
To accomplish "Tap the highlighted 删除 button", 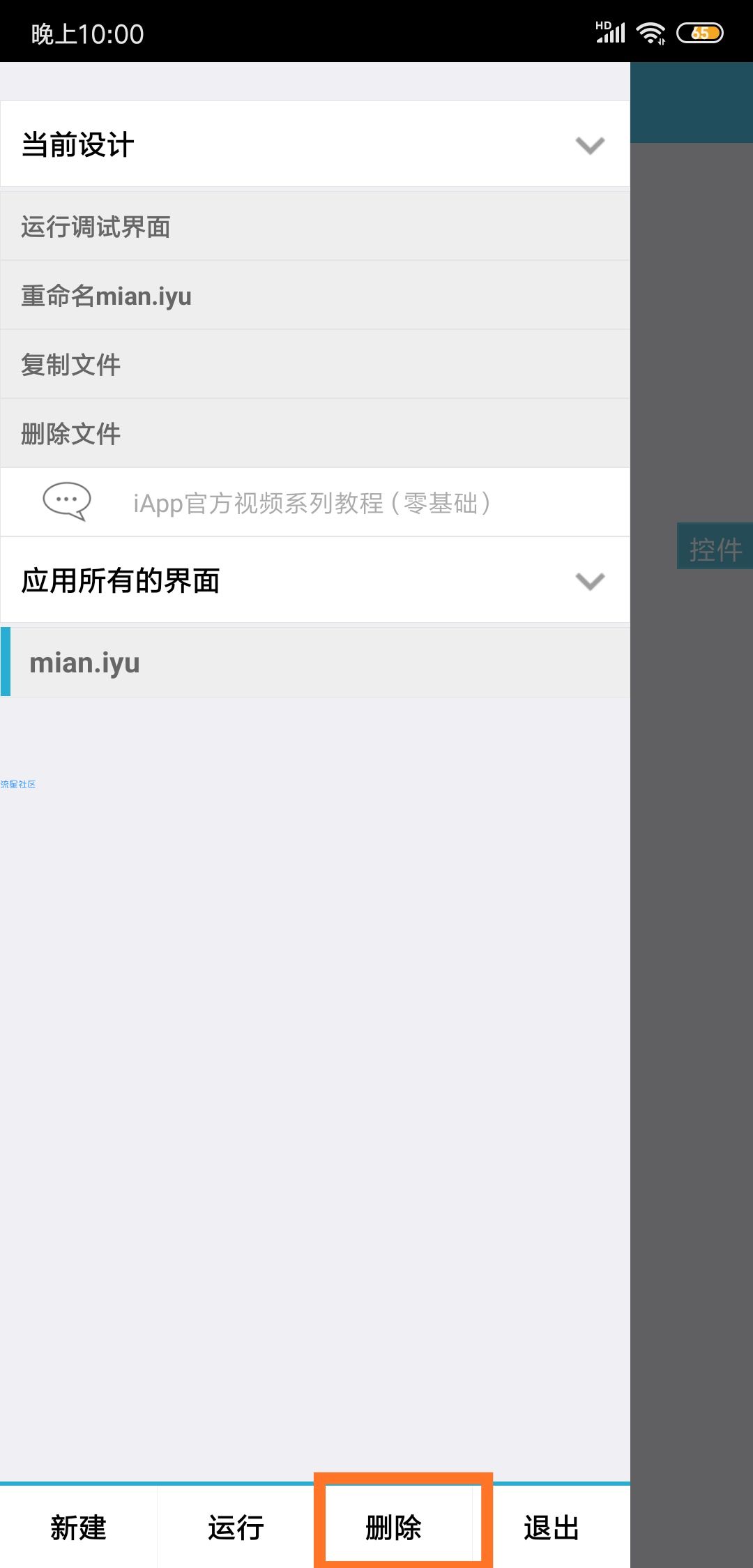I will pos(394,1528).
